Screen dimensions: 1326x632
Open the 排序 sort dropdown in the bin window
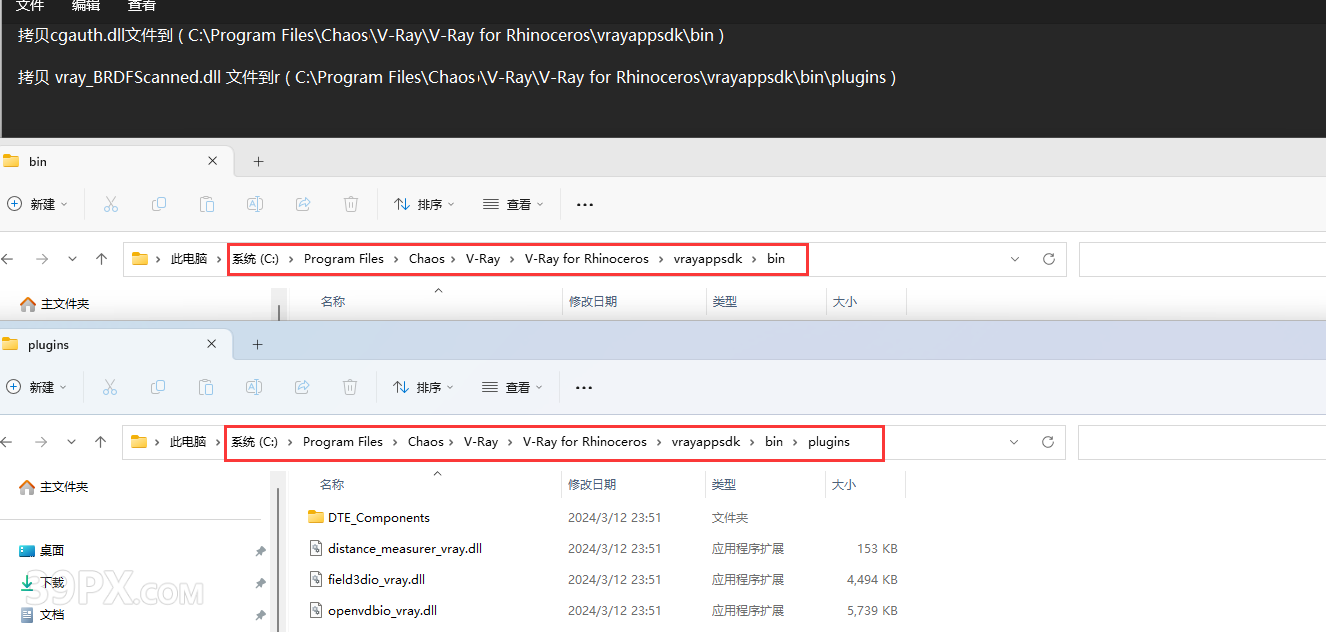[424, 204]
